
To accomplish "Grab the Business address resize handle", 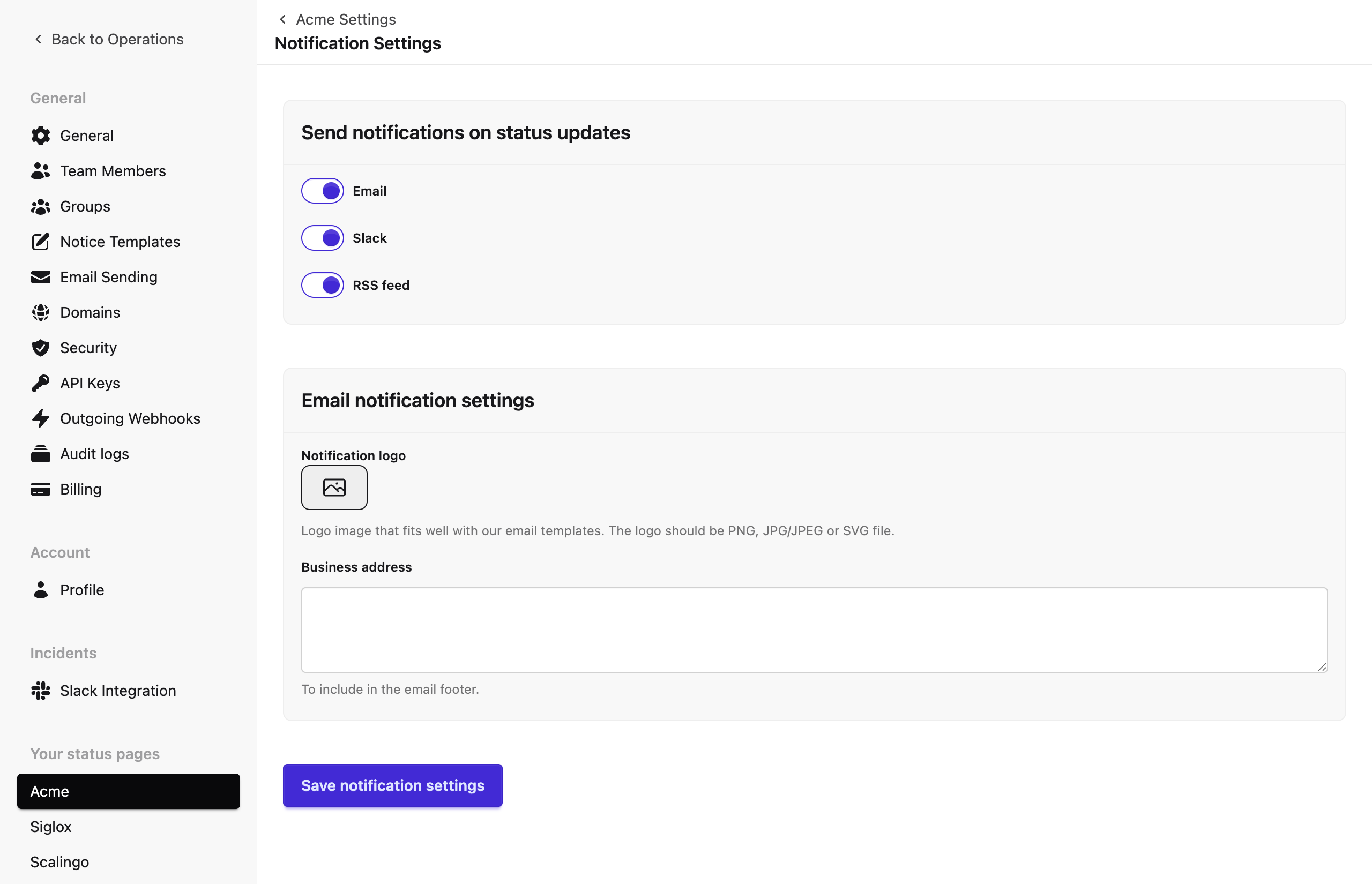I will (x=1322, y=667).
